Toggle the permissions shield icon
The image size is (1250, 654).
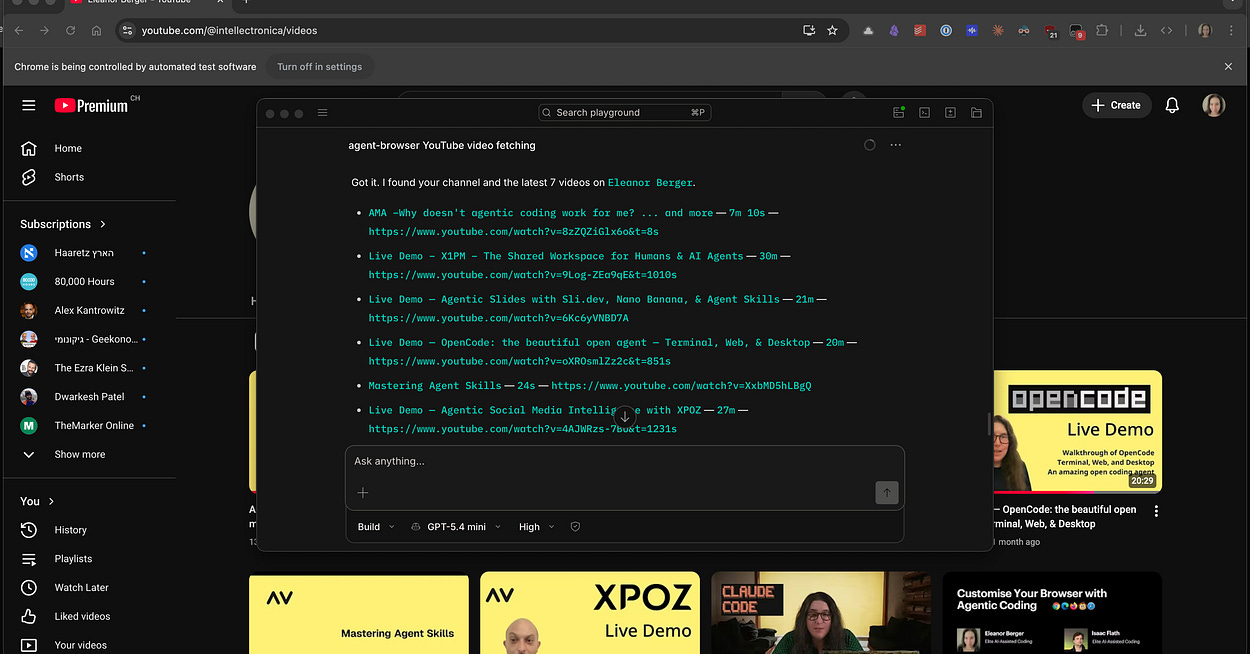(x=575, y=527)
